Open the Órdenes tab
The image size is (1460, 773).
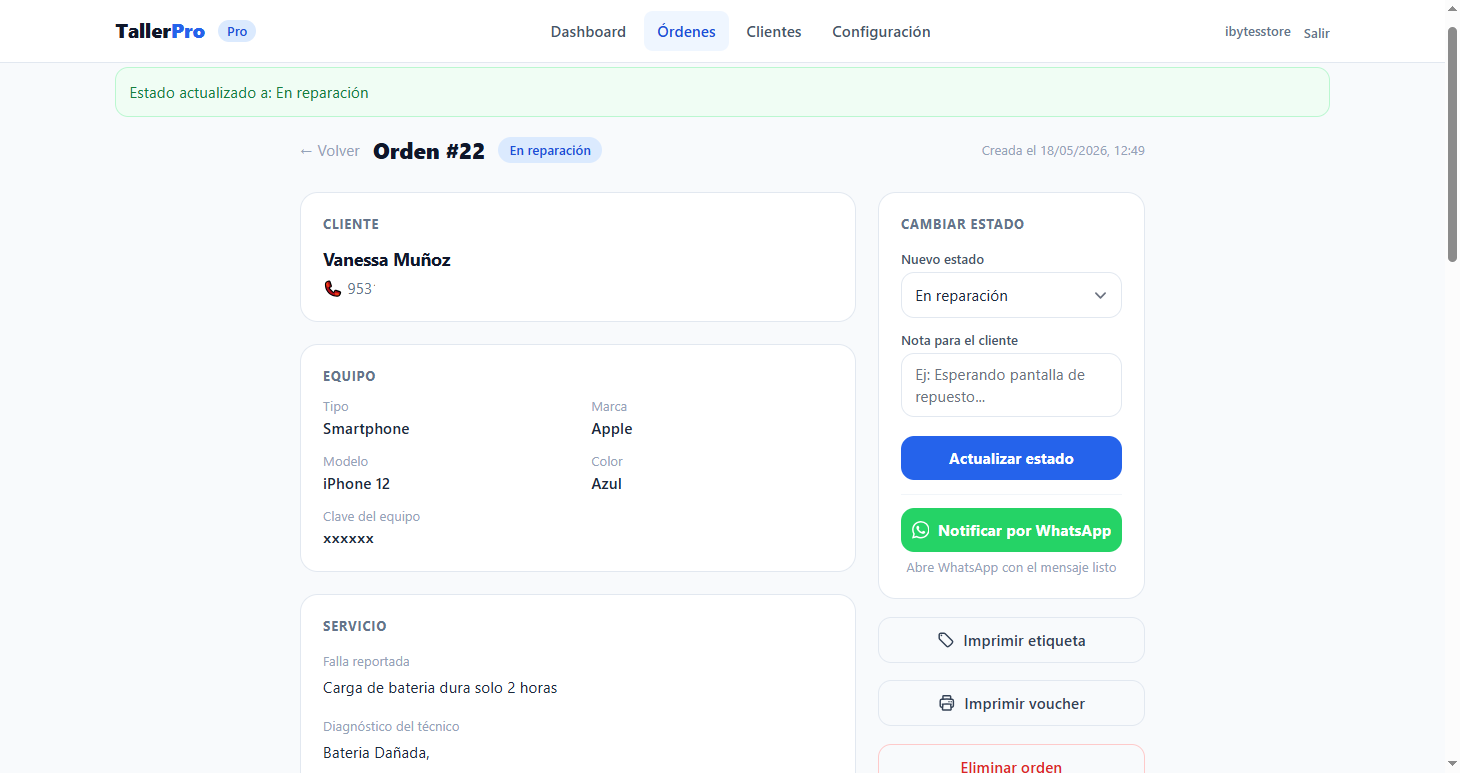pyautogui.click(x=686, y=31)
